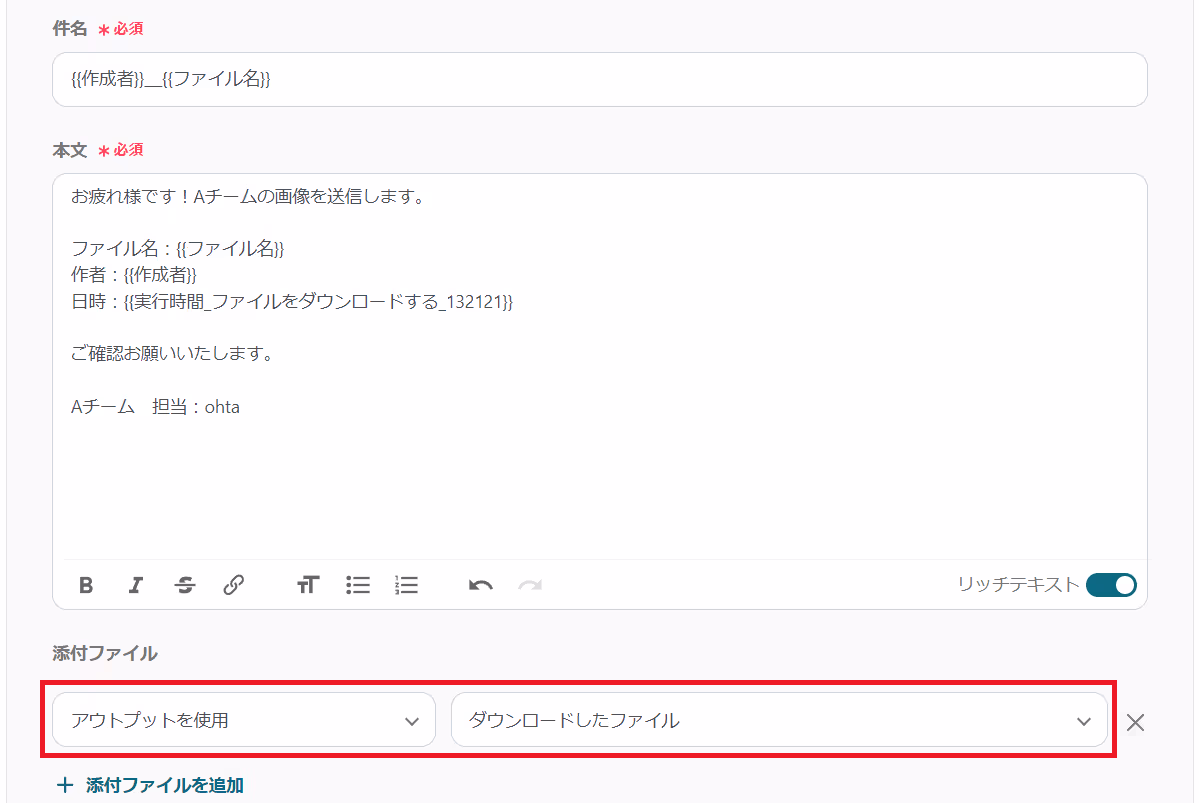This screenshot has height=803, width=1199.
Task: Toggle the リッチテキスト switch off
Action: pos(1111,585)
